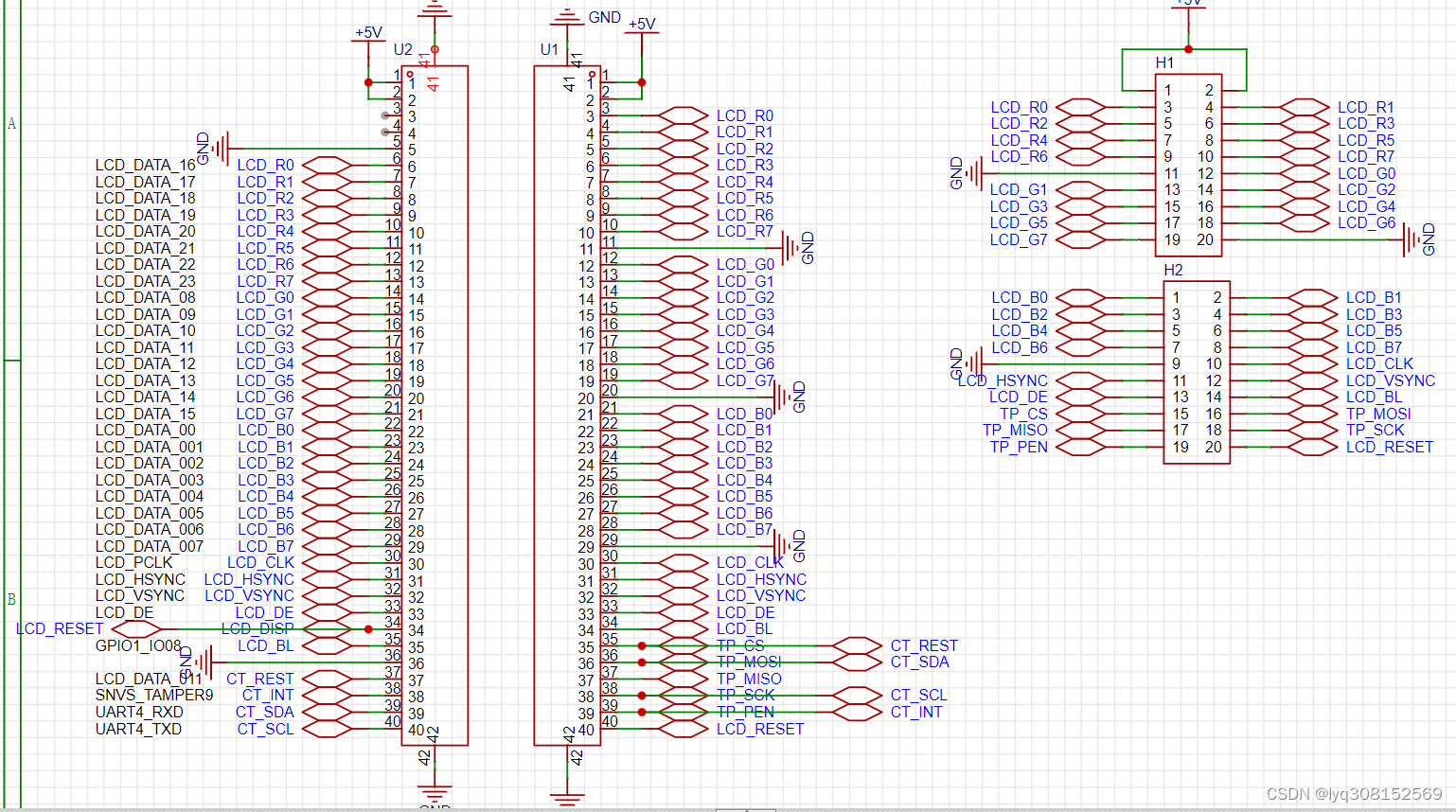Click the LCD_RESET label left of U2
Image resolution: width=1456 pixels, height=812 pixels.
(x=60, y=628)
